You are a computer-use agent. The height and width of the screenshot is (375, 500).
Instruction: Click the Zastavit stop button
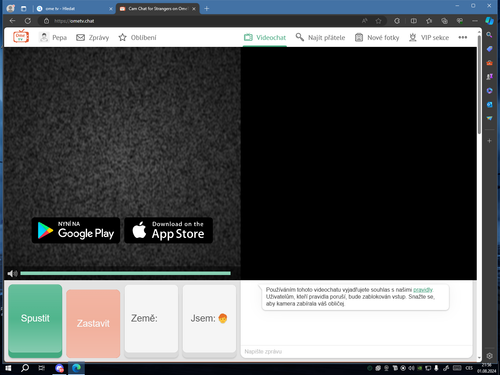click(93, 323)
